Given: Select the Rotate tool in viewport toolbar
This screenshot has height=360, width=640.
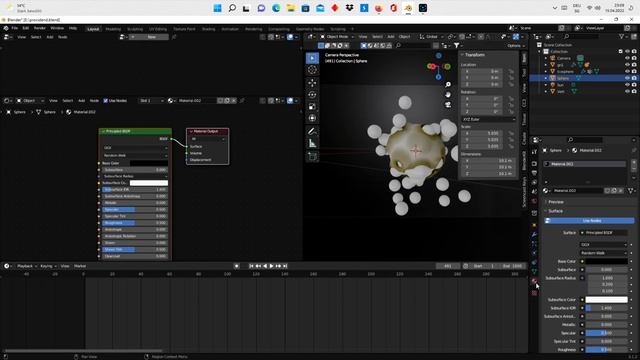Looking at the screenshot, I should click(312, 95).
